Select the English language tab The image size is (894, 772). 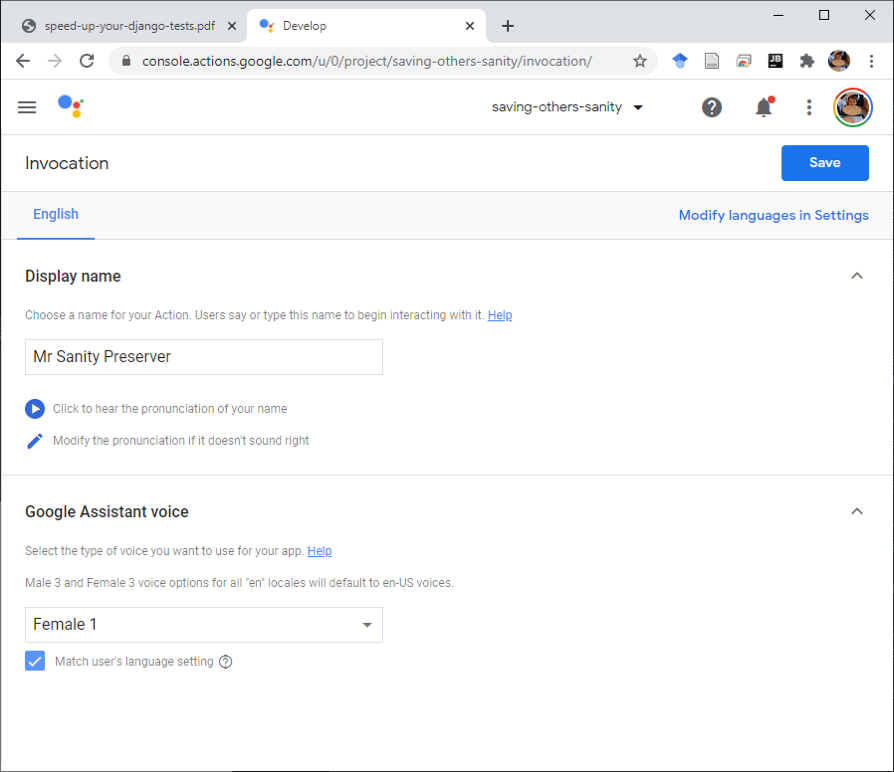point(56,214)
